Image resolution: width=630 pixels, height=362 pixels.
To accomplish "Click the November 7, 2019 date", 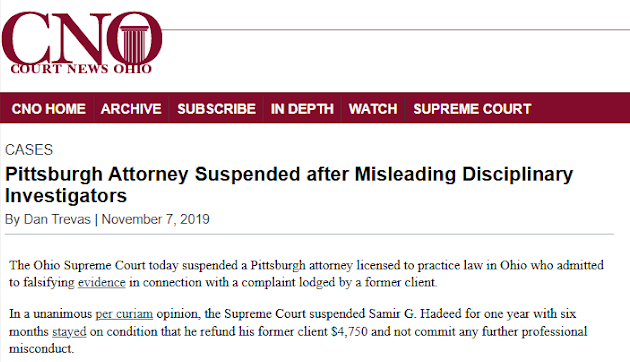I will [x=155, y=219].
